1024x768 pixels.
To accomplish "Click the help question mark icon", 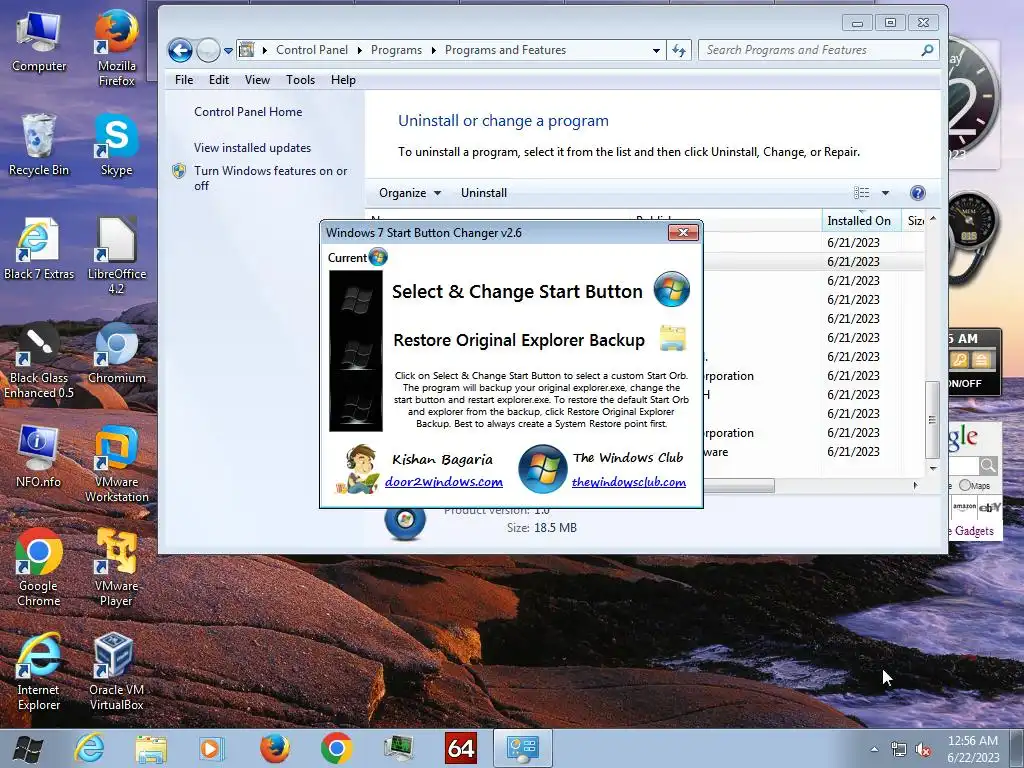I will point(918,193).
